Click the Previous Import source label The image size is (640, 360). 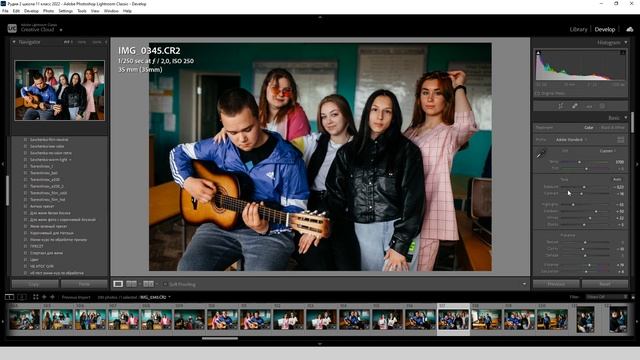[x=76, y=297]
